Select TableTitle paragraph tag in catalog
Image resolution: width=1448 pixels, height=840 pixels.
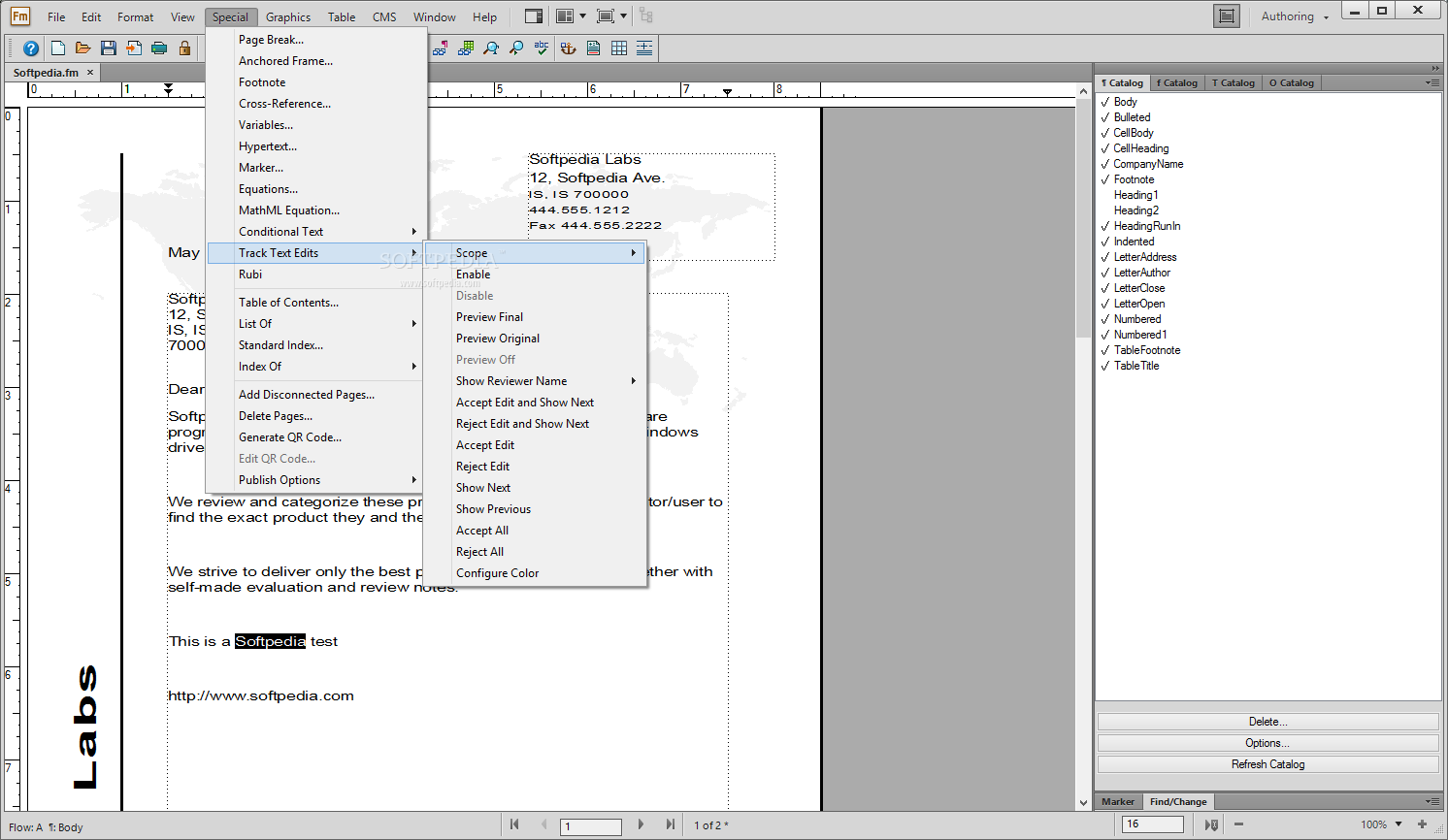coord(1135,366)
